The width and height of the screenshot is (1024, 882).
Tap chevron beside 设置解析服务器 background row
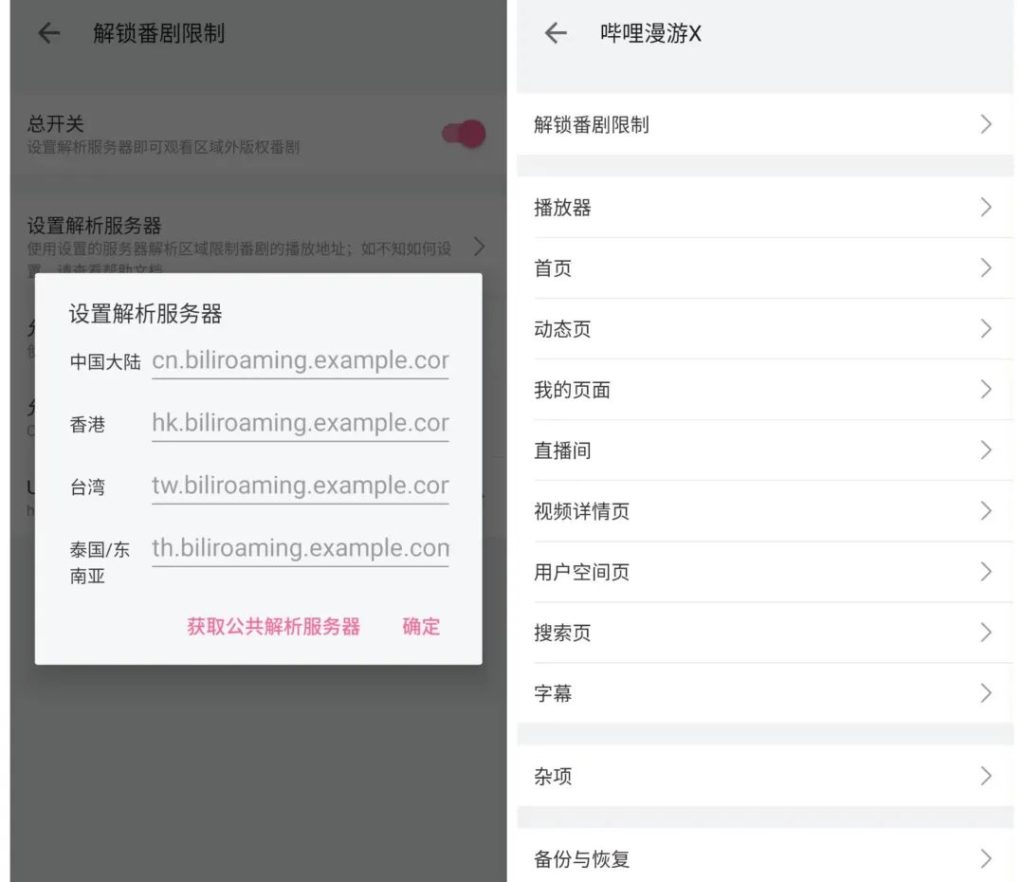pyautogui.click(x=479, y=247)
